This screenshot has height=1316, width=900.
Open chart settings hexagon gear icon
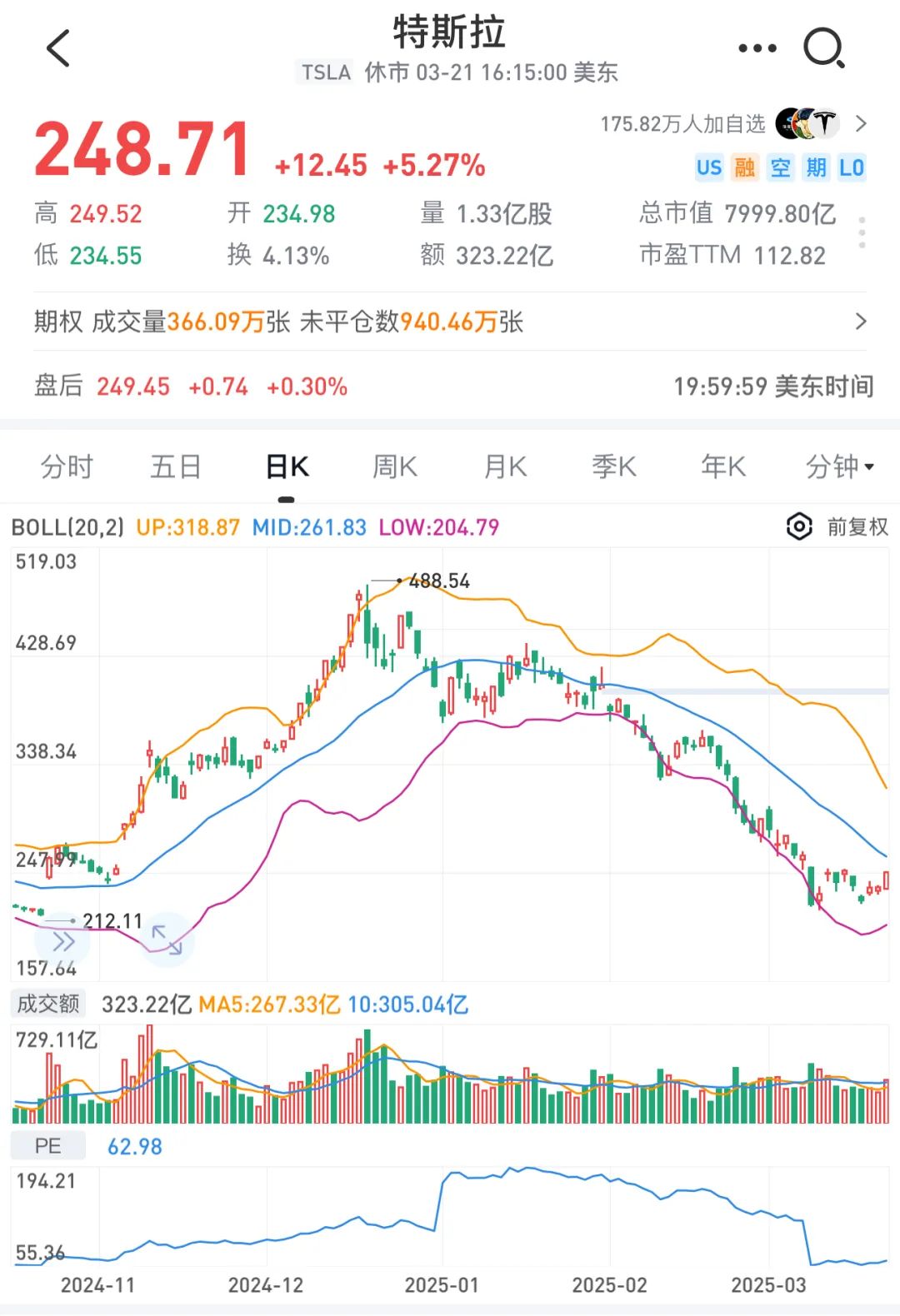pyautogui.click(x=798, y=526)
